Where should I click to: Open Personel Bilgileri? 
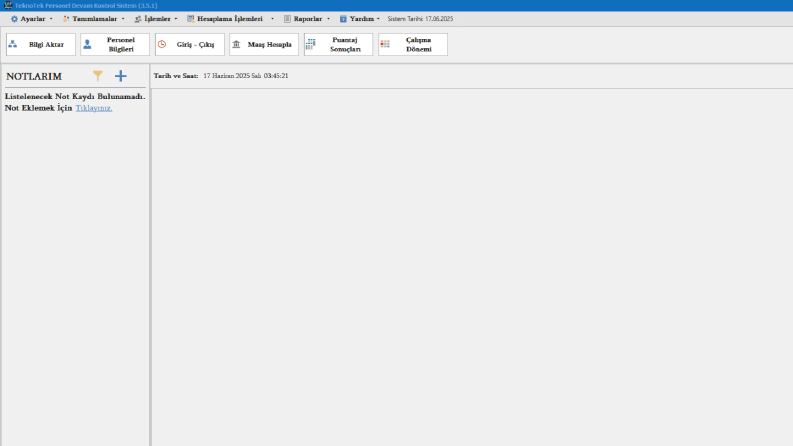click(x=115, y=44)
